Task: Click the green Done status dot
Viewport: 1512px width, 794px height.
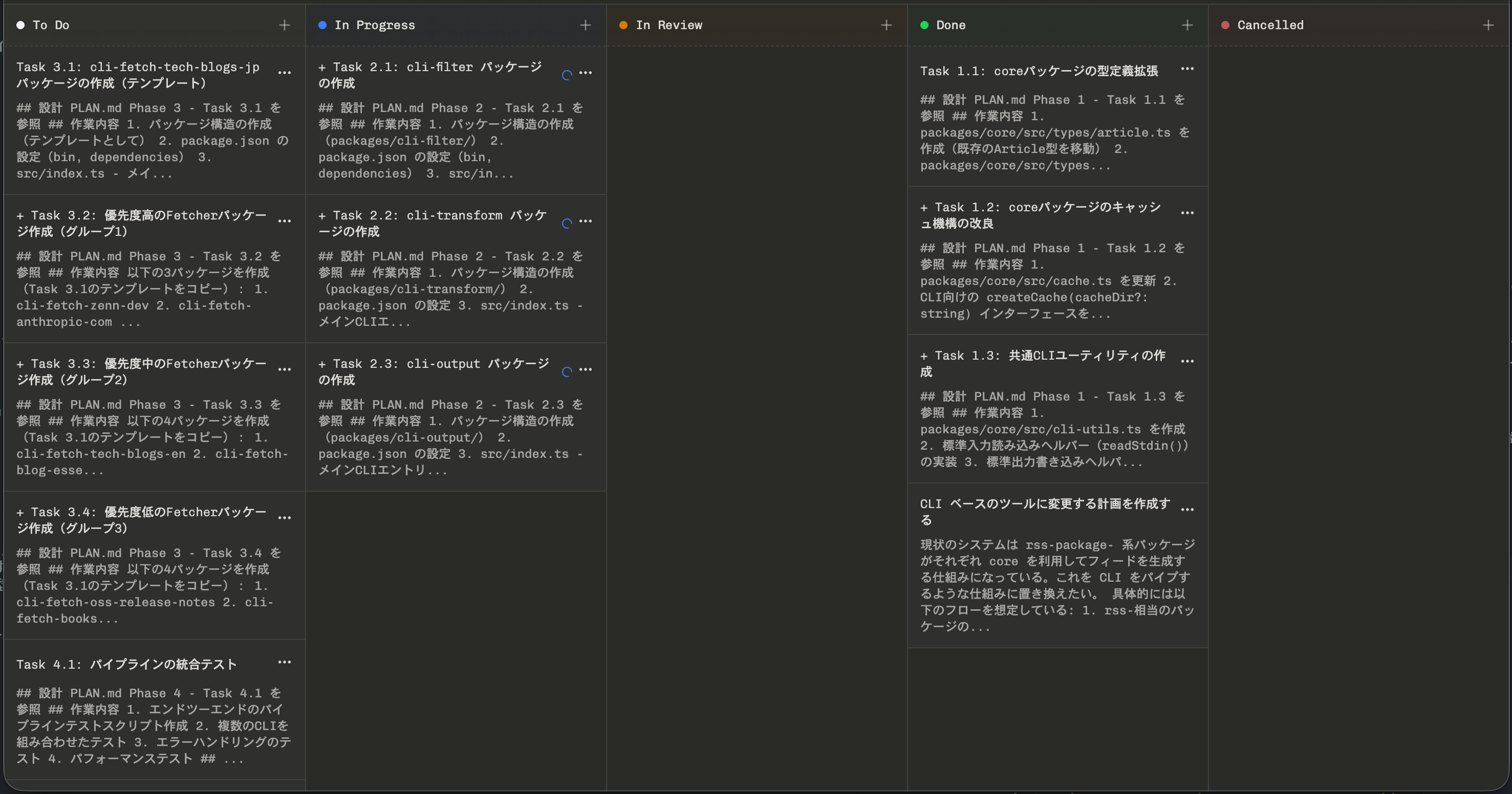Action: (924, 25)
